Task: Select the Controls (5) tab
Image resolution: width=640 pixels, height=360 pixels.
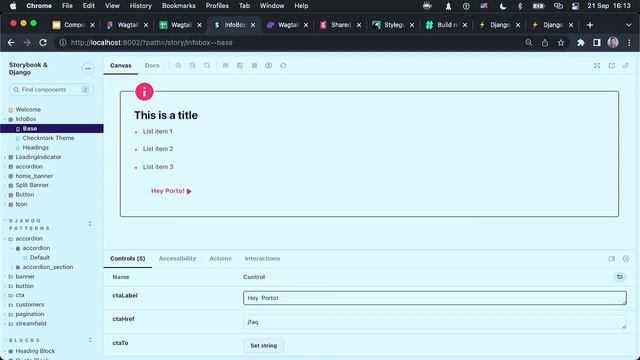Action: click(127, 258)
